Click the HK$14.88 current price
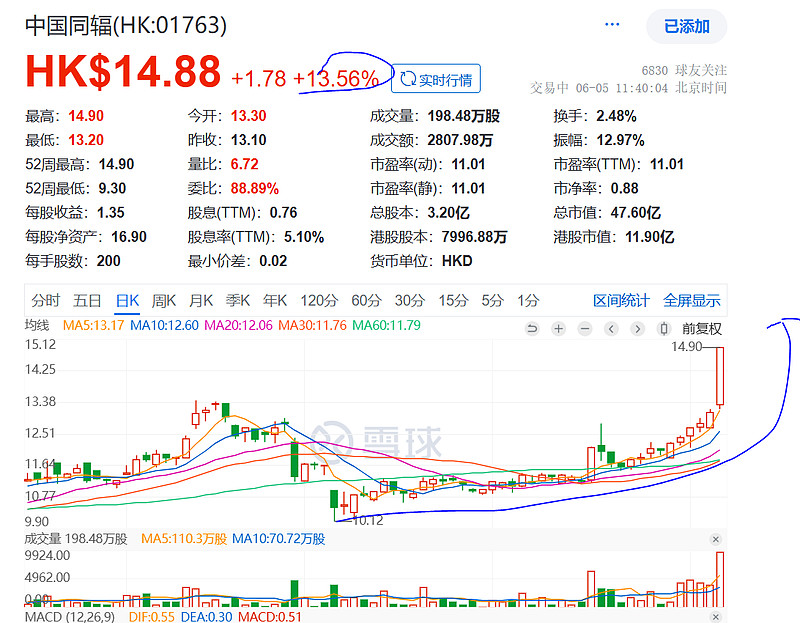This screenshot has width=800, height=623. [123, 71]
